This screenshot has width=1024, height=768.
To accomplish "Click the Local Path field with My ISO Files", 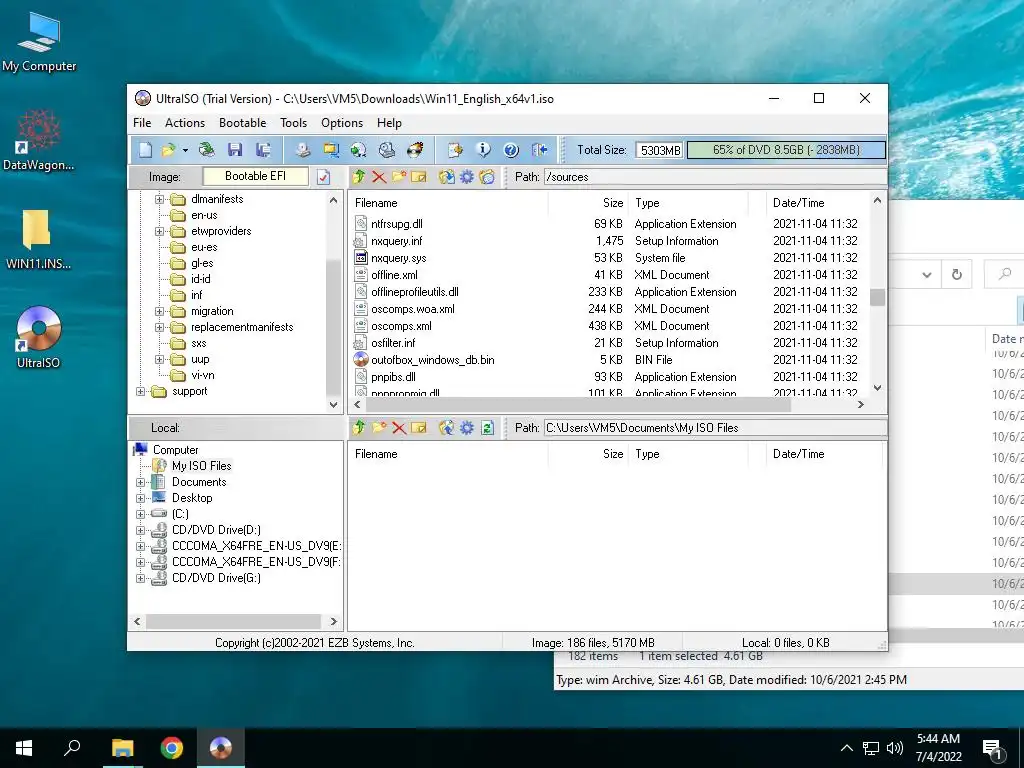I will coord(715,428).
